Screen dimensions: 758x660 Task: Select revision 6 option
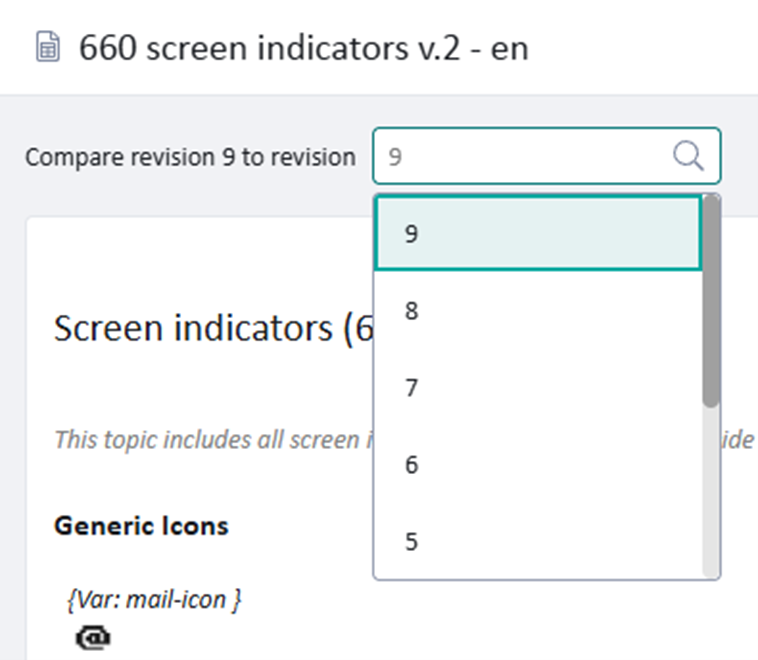538,465
